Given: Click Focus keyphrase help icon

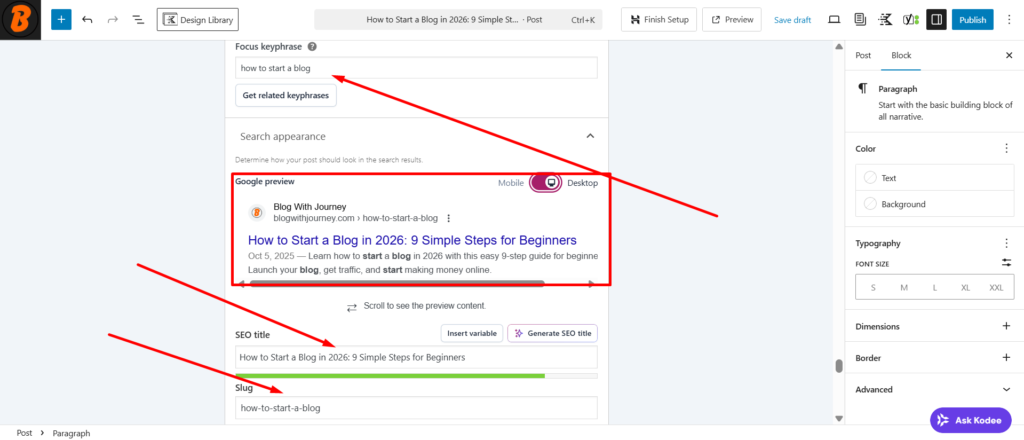Looking at the screenshot, I should click(312, 47).
